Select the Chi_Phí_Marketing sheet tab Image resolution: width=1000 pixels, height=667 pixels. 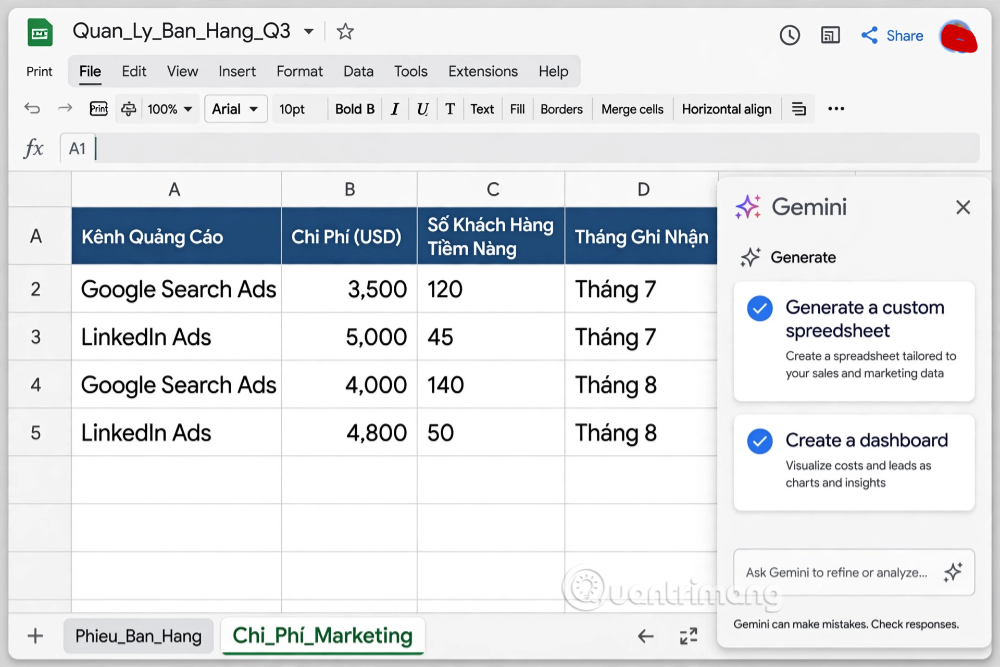323,636
